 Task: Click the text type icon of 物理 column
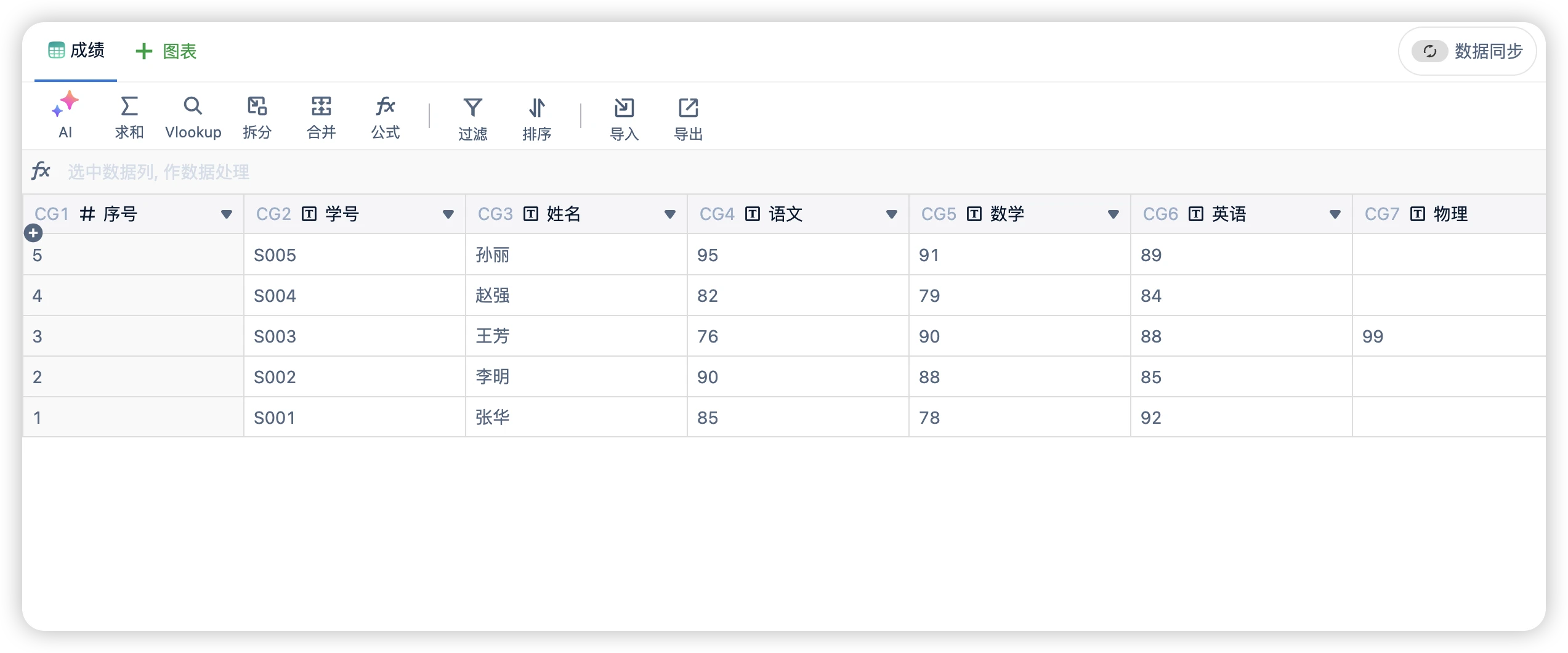(1418, 214)
